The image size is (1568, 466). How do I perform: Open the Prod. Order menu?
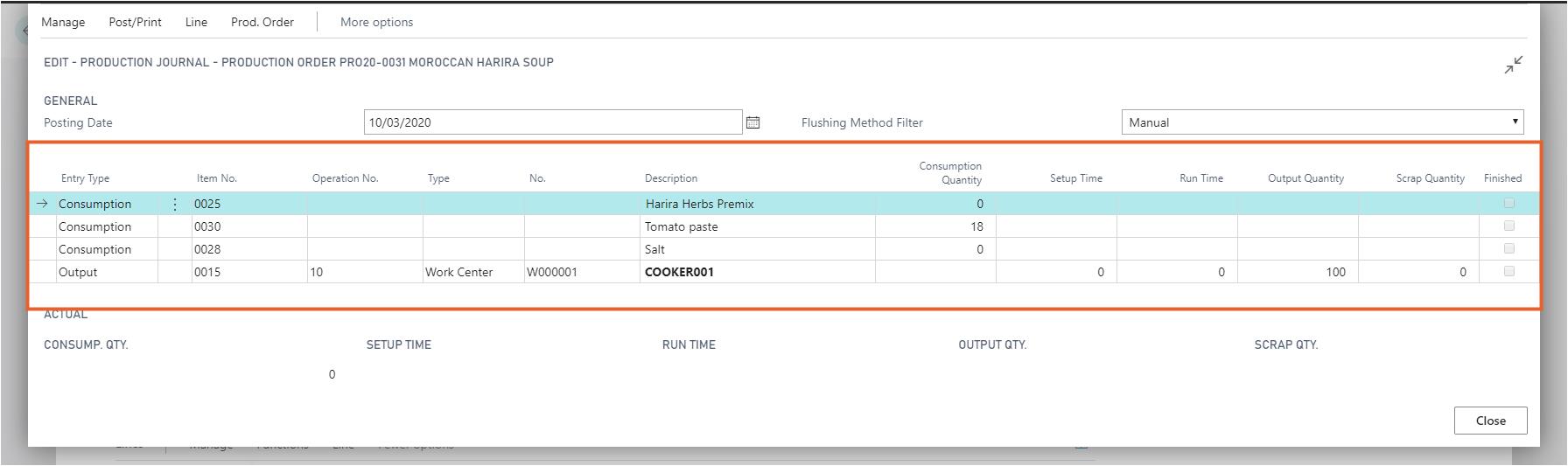(x=262, y=22)
